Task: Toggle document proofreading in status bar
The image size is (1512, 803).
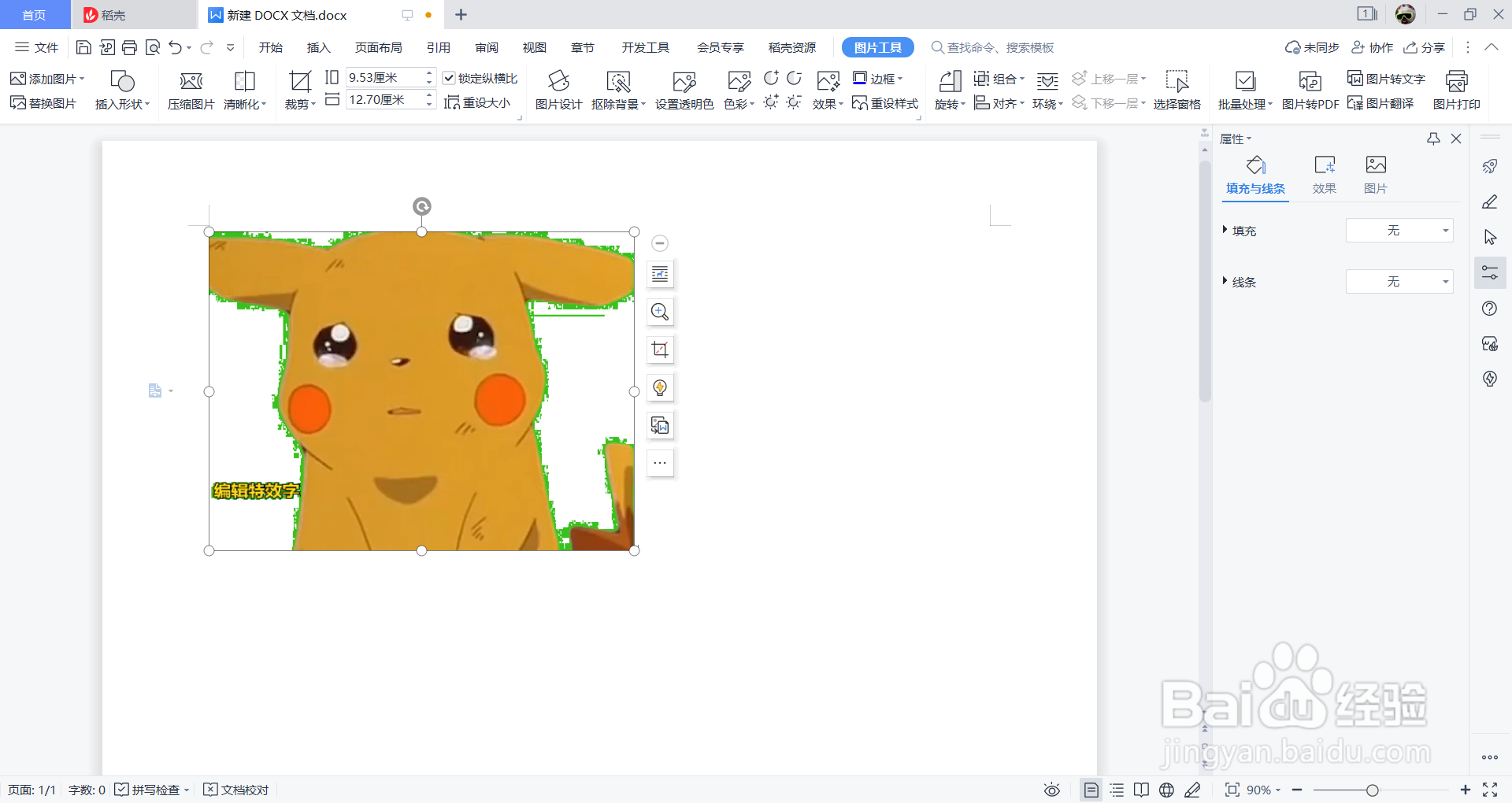Action: 236,790
